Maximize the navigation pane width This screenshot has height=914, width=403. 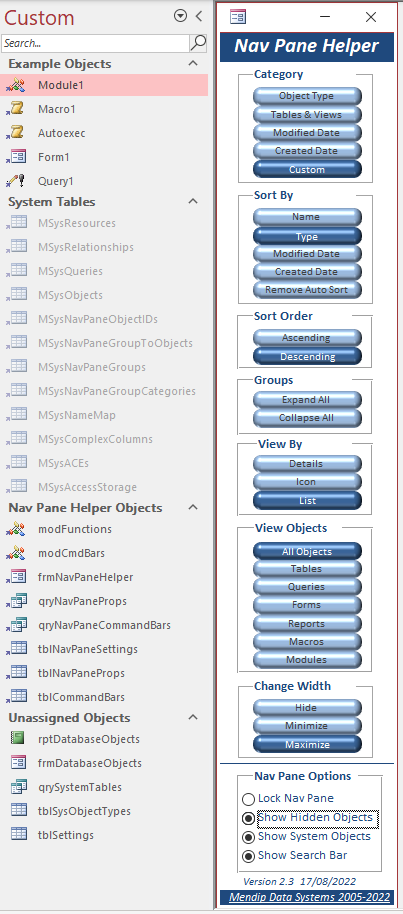(307, 745)
